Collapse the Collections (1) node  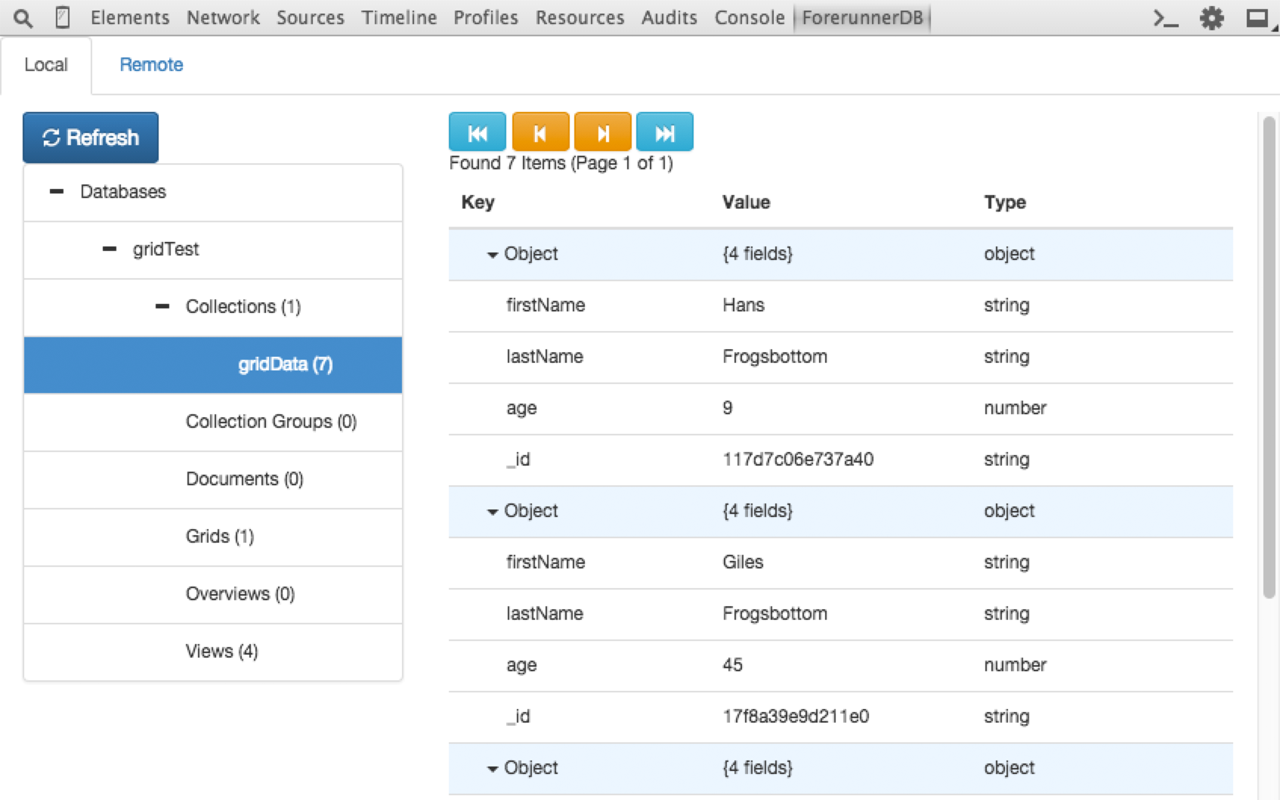pos(162,307)
